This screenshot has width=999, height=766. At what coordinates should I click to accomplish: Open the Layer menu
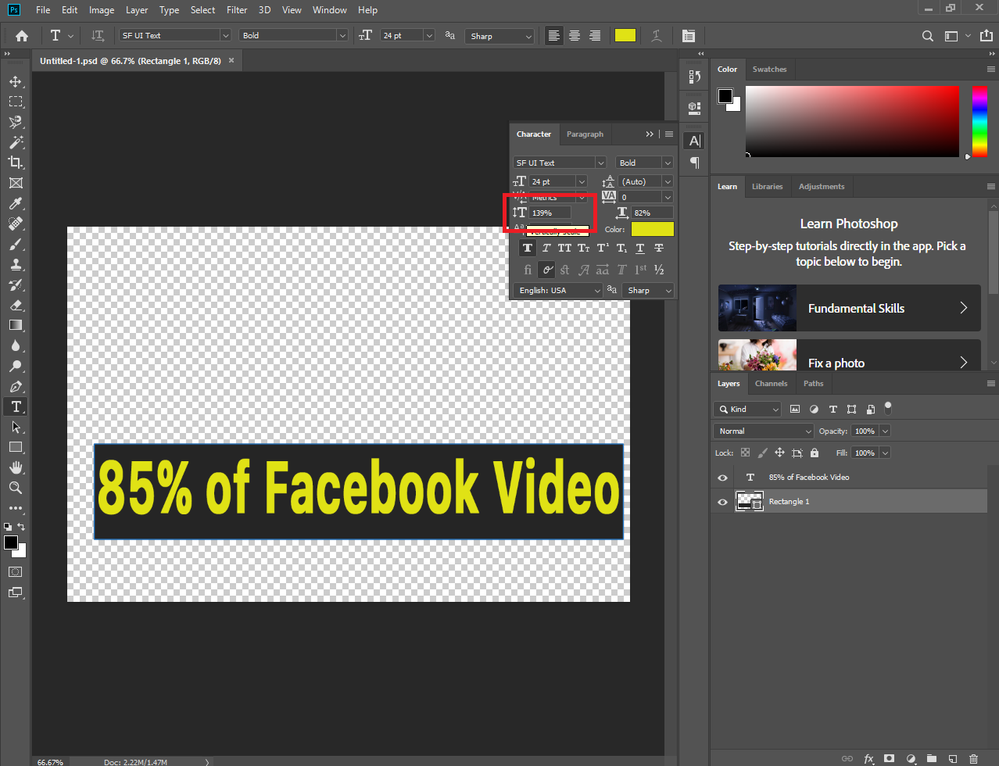click(x=136, y=10)
